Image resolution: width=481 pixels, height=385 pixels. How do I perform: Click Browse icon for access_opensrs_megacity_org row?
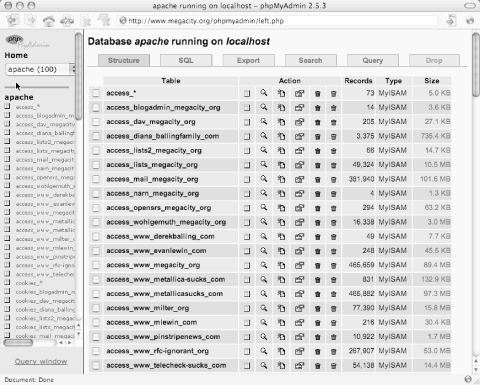click(247, 208)
